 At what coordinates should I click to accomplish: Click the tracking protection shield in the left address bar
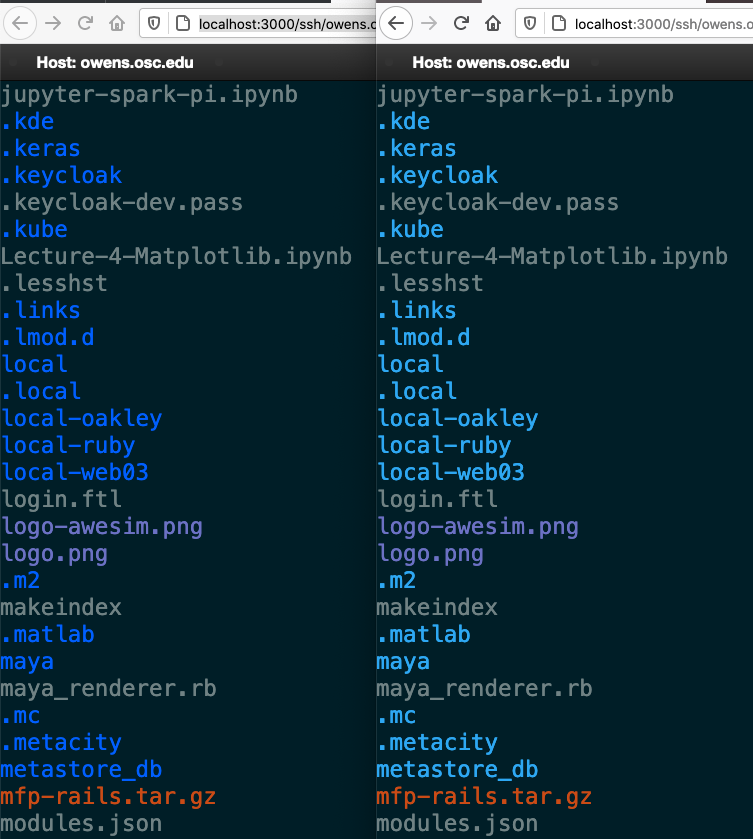tap(155, 23)
